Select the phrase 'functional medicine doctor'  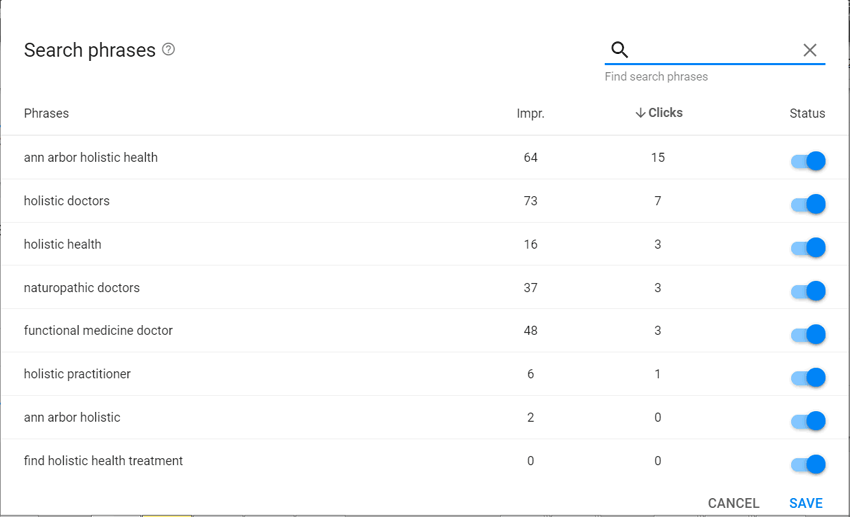pyautogui.click(x=98, y=331)
